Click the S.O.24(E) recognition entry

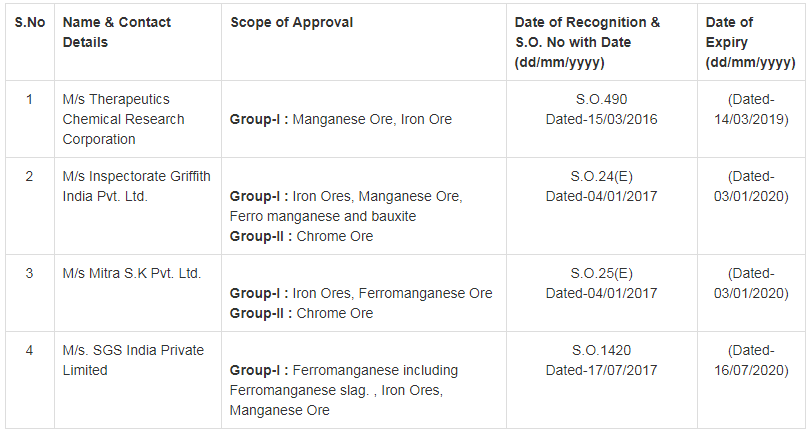click(601, 186)
